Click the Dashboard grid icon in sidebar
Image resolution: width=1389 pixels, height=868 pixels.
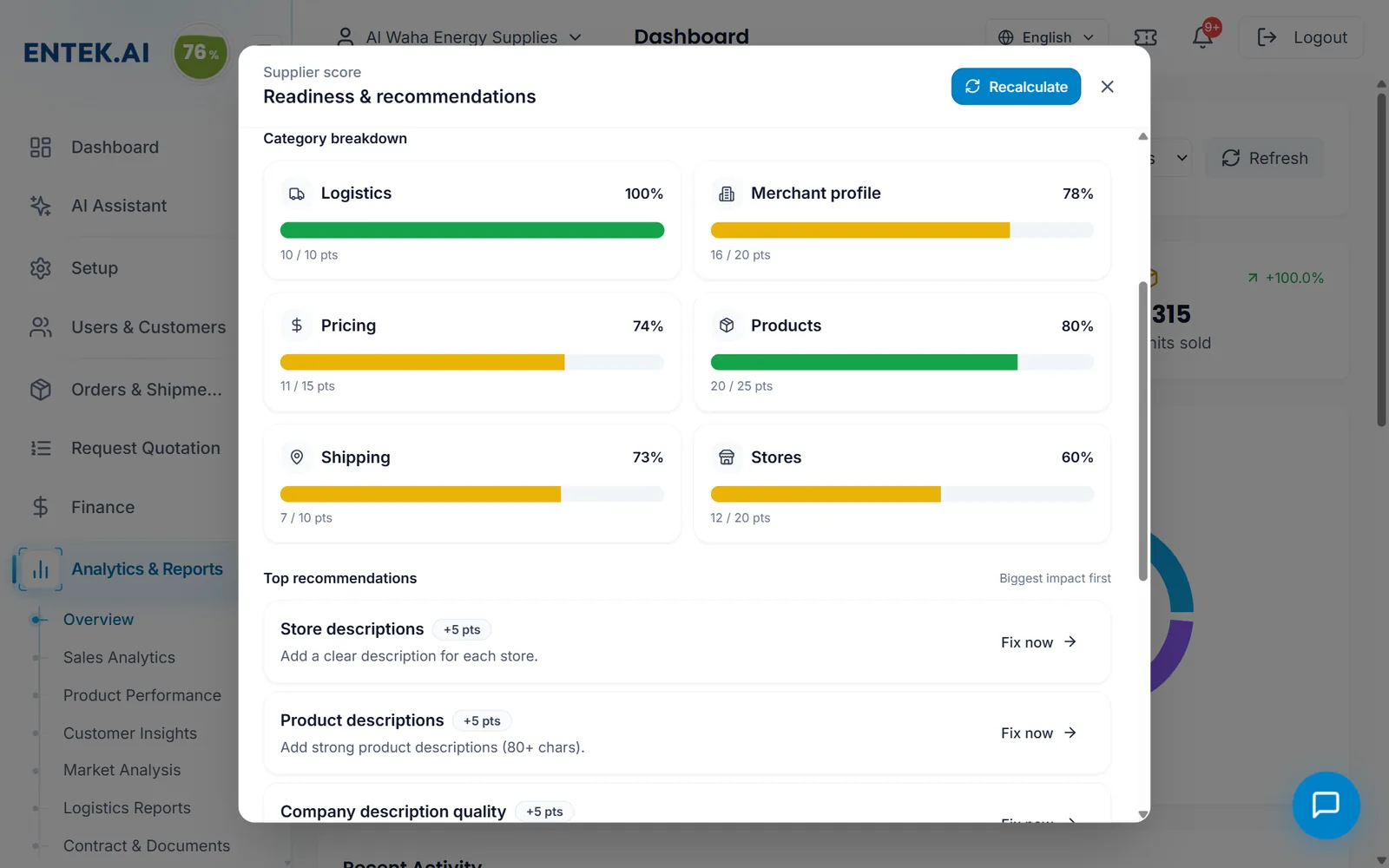point(40,148)
